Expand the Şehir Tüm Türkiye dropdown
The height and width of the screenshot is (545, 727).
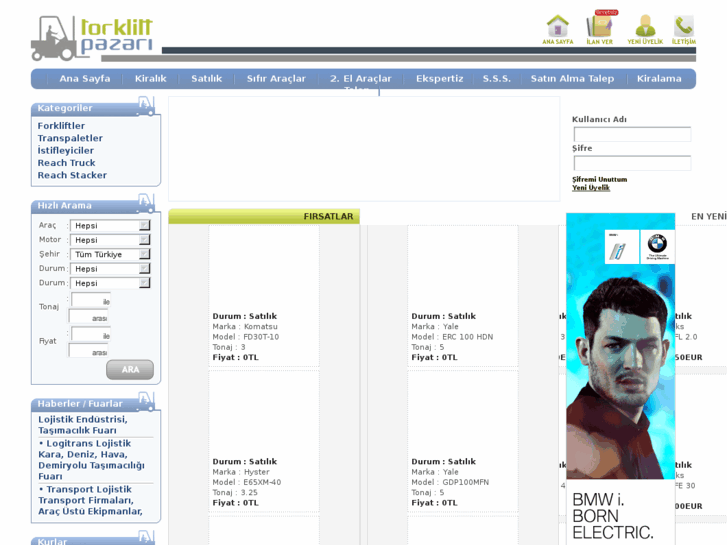click(110, 254)
